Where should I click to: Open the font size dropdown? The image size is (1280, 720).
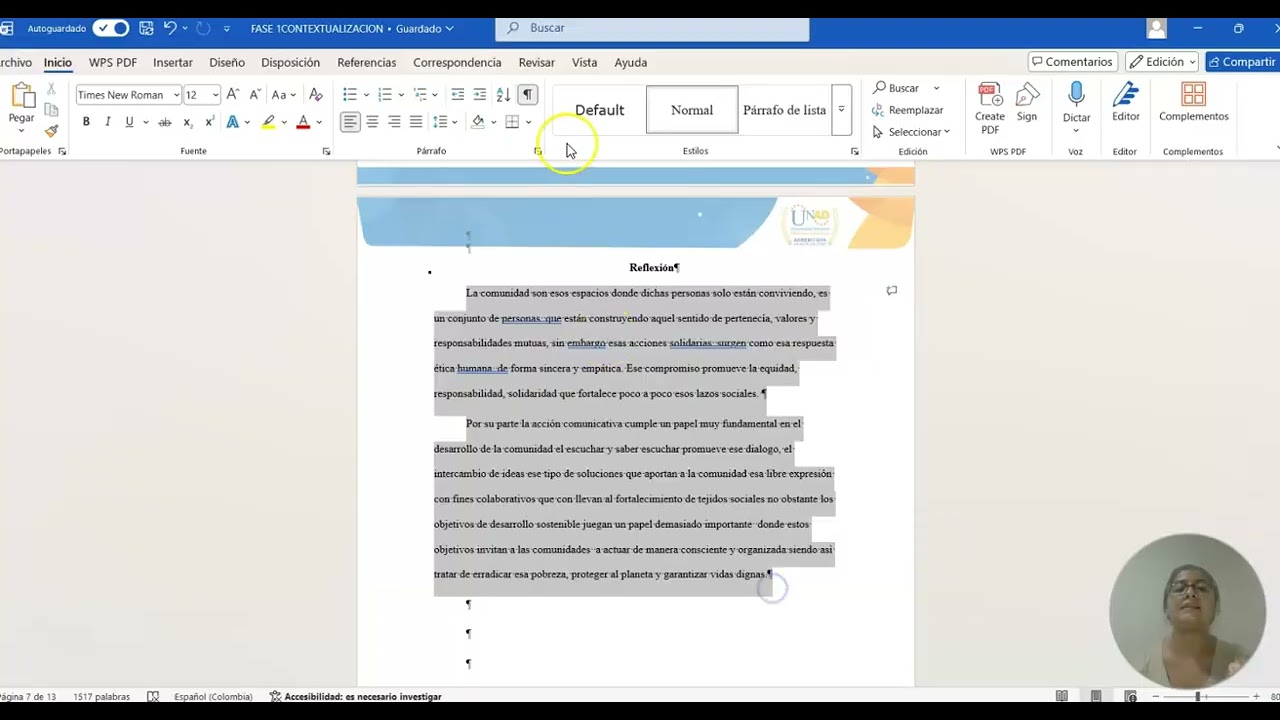pos(215,95)
